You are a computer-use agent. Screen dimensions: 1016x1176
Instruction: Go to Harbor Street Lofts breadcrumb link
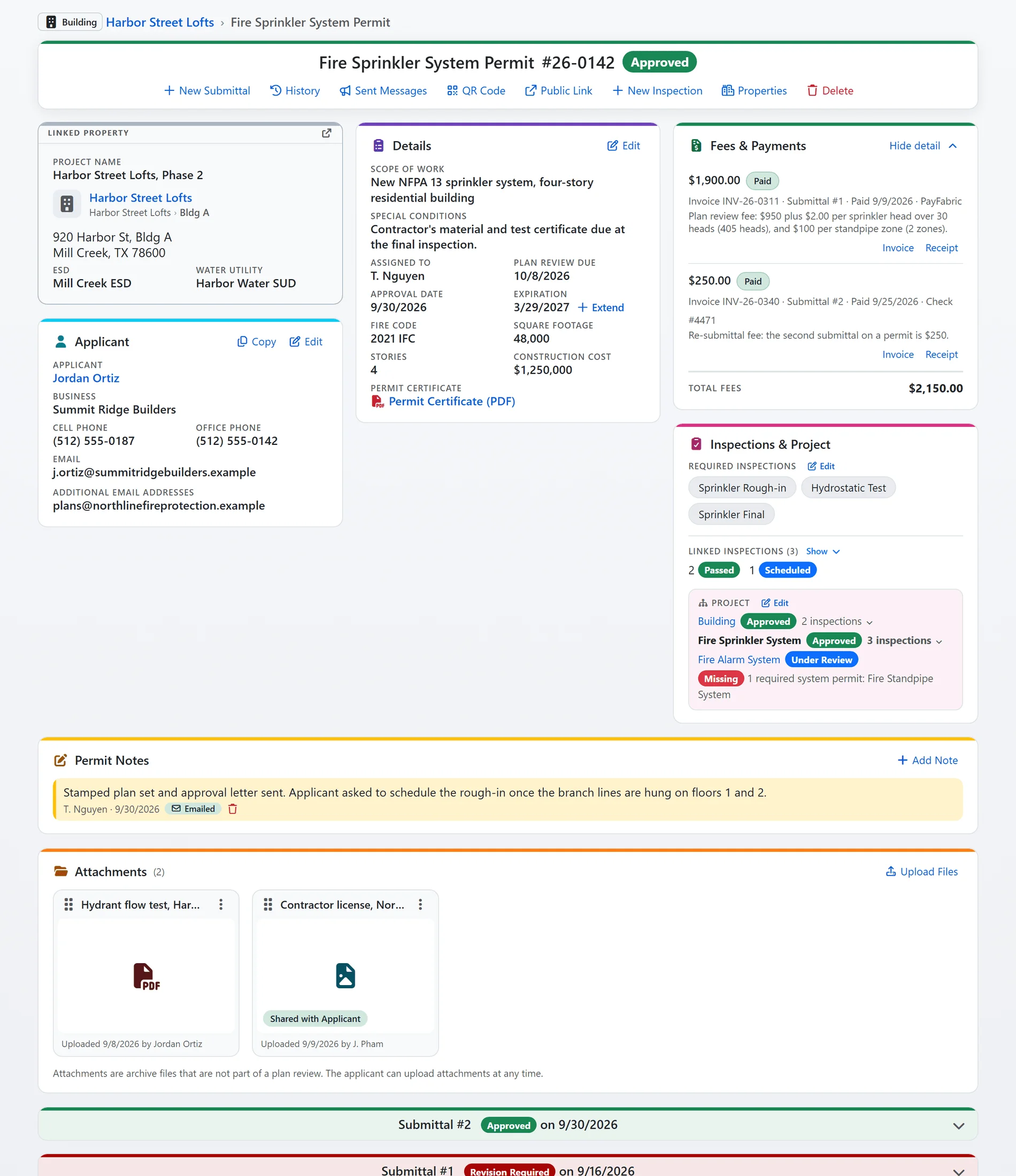(160, 22)
